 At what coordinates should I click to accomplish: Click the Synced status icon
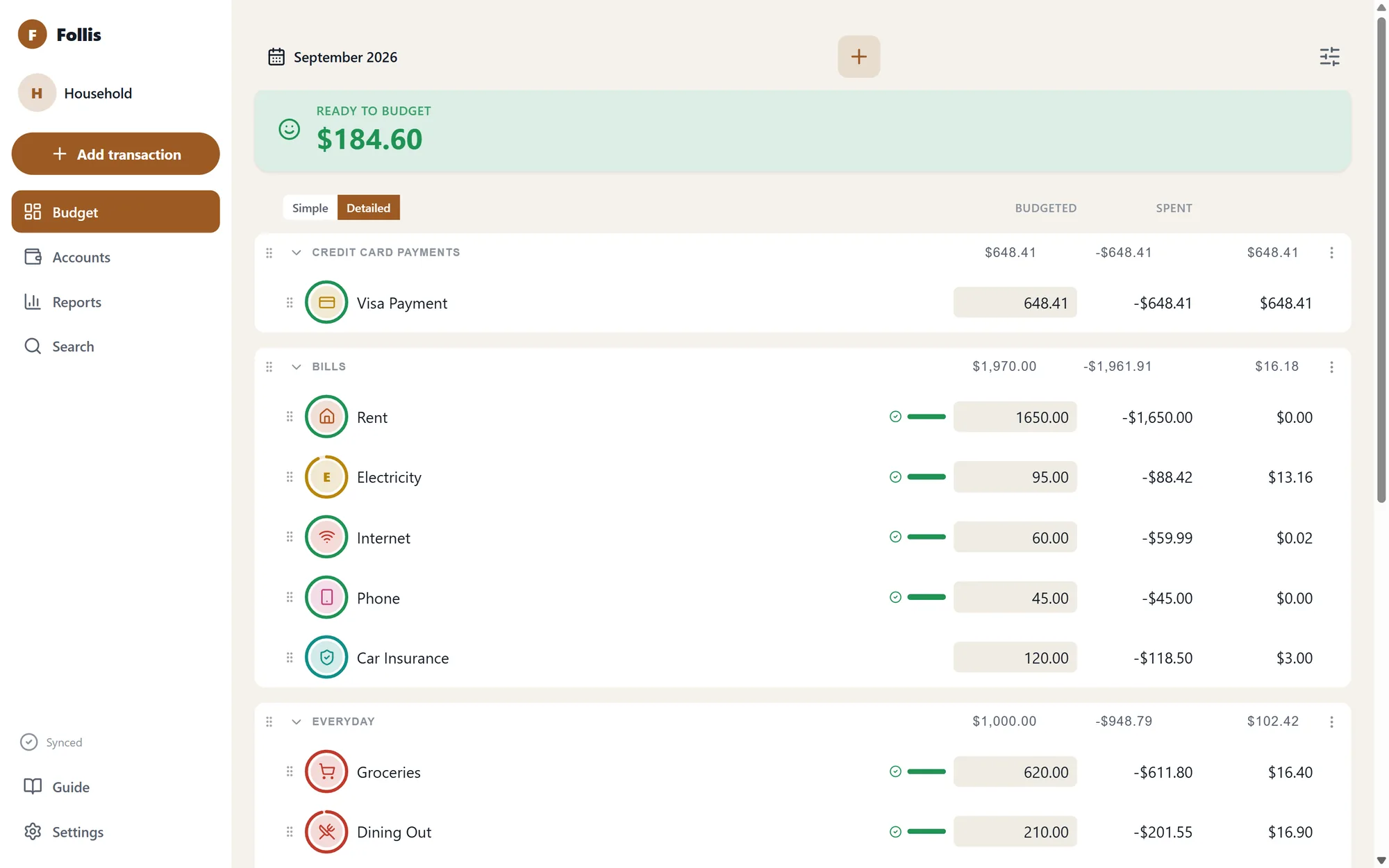click(28, 742)
